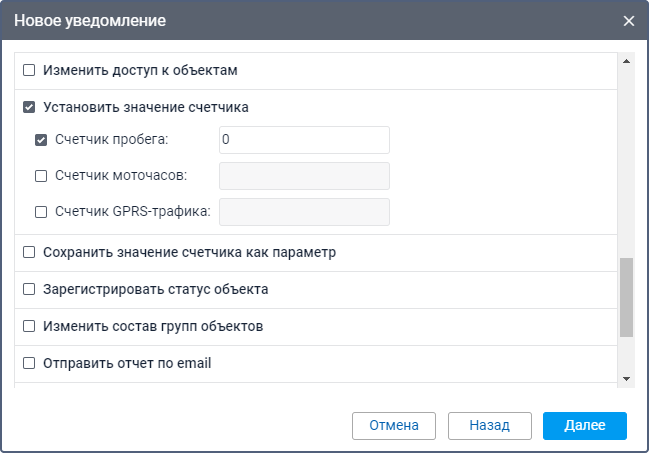649x453 pixels.
Task: Check Изменить состав групп объектов
Action: click(29, 326)
